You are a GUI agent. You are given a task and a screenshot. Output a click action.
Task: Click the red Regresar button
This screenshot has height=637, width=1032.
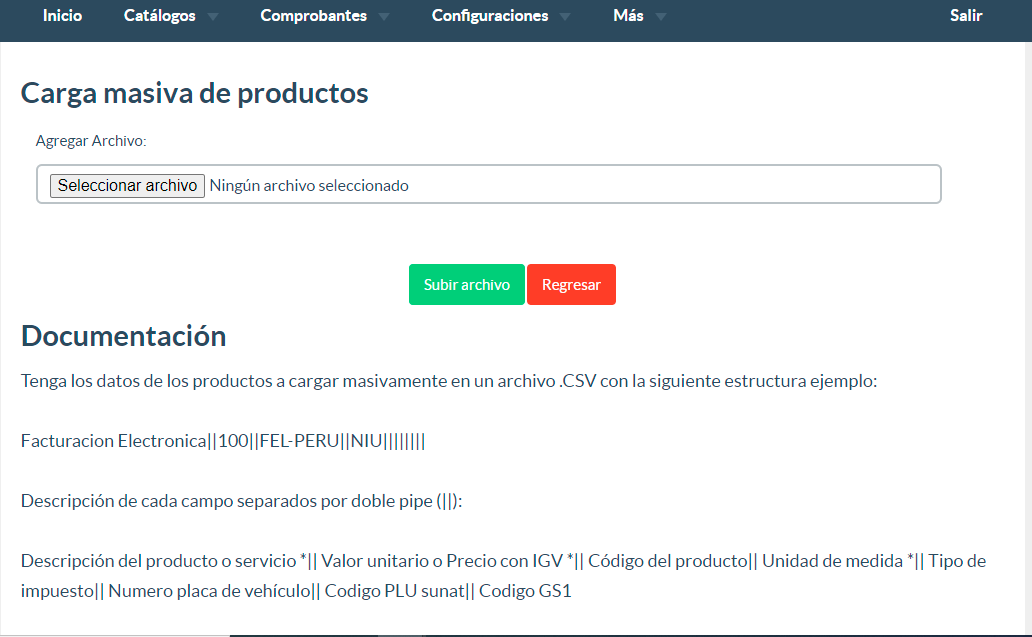coord(571,284)
